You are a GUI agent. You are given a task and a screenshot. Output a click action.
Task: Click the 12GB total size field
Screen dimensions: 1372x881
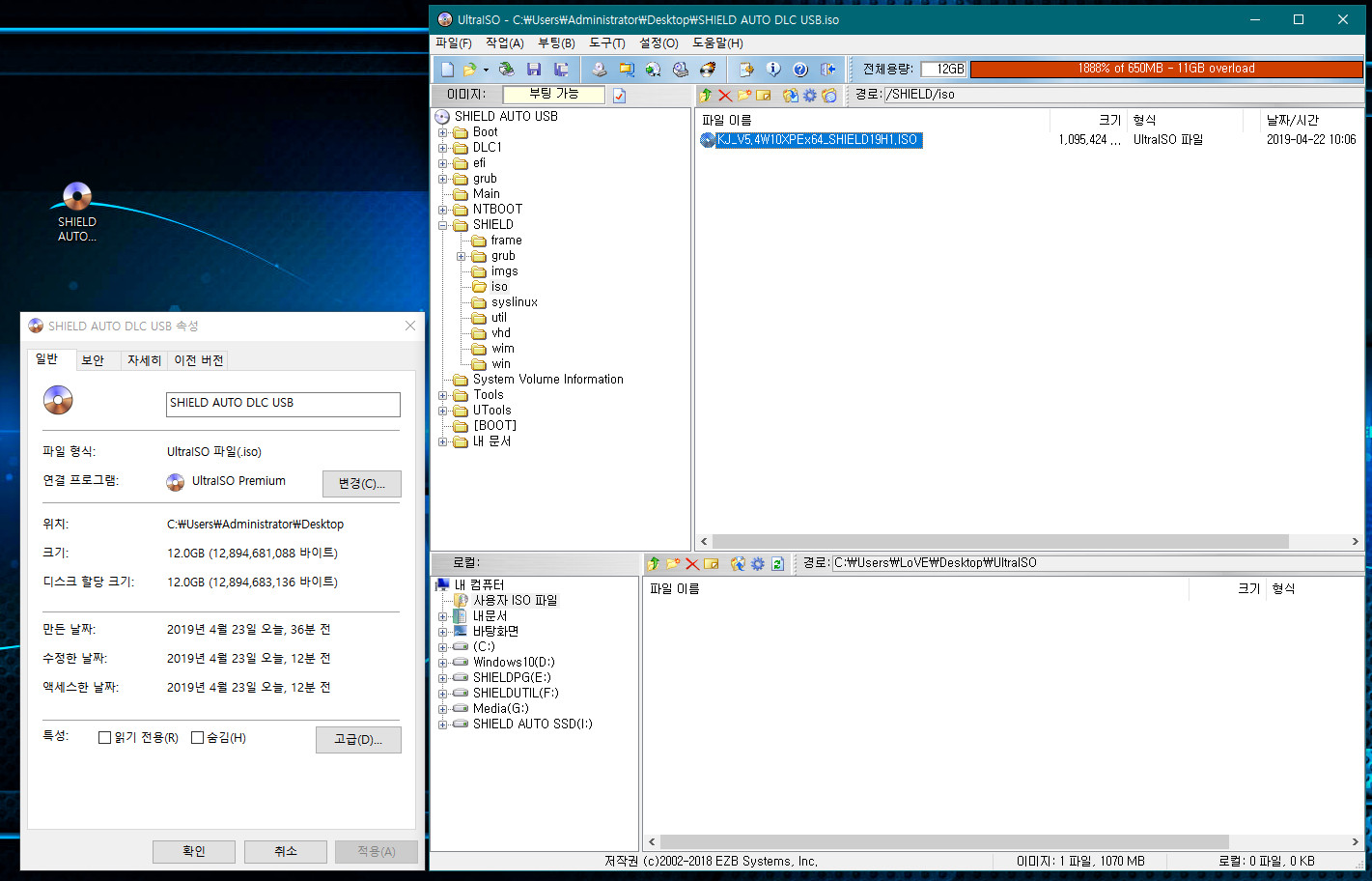click(943, 69)
